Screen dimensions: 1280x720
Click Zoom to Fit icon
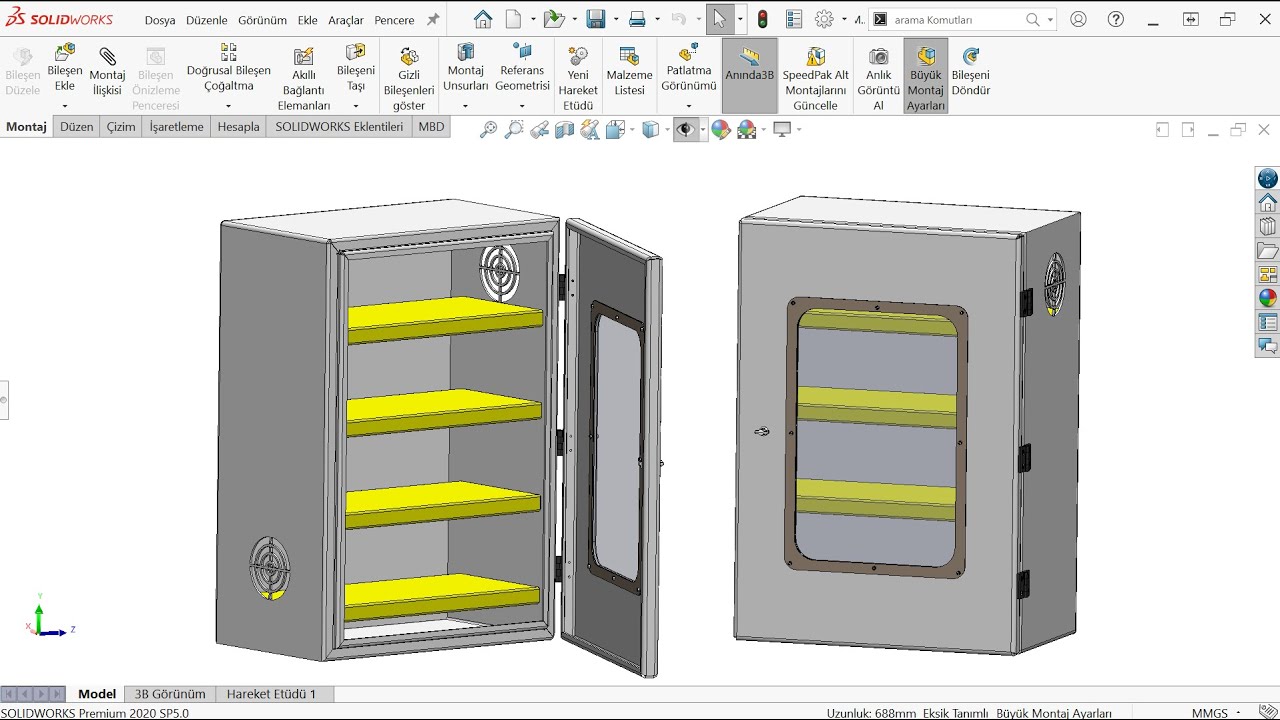(489, 129)
